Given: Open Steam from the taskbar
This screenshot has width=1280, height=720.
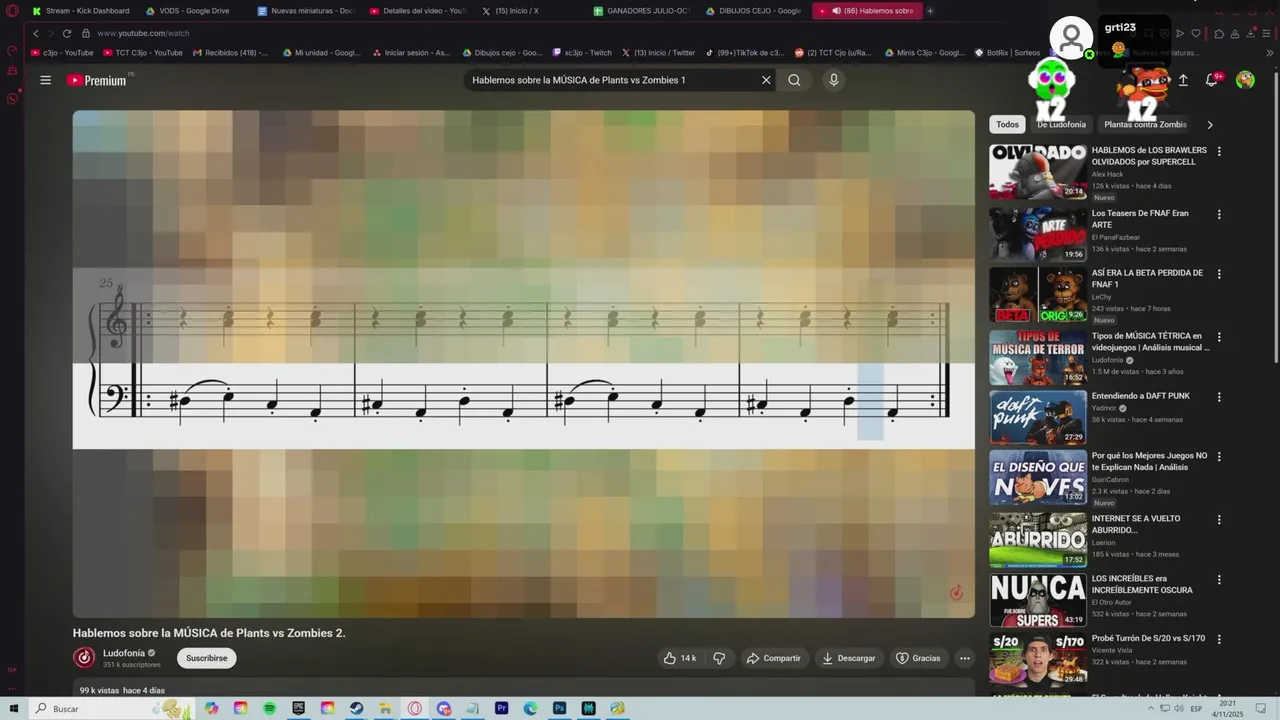Looking at the screenshot, I should 357,708.
